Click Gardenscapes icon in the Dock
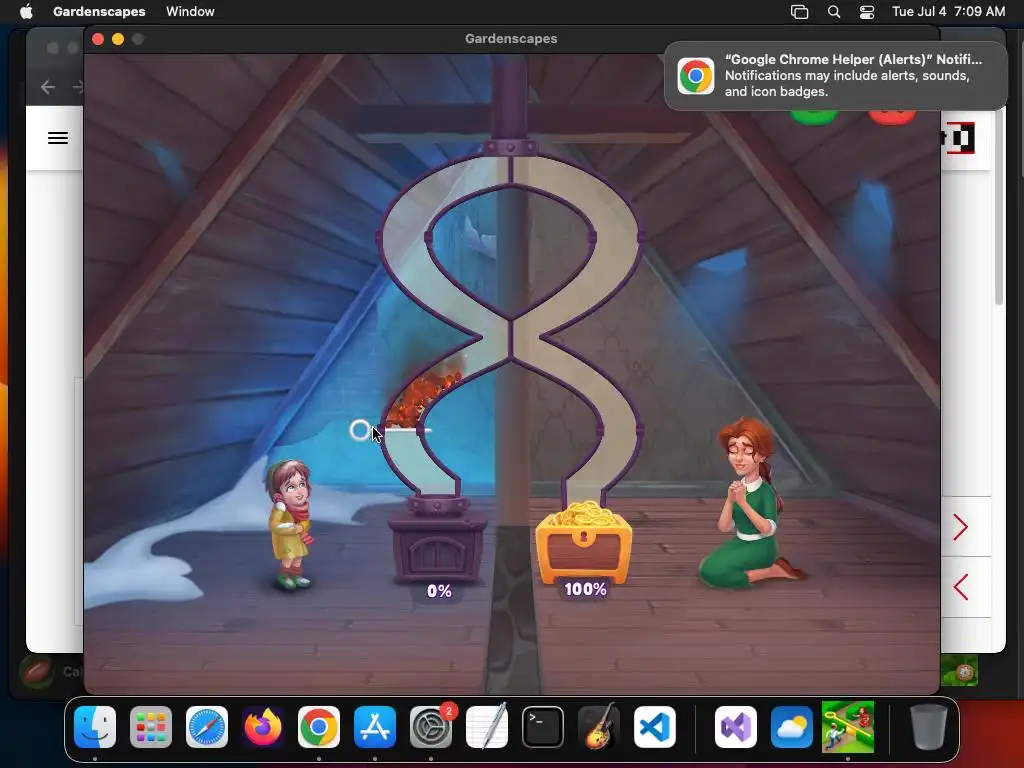This screenshot has height=768, width=1024. 848,726
